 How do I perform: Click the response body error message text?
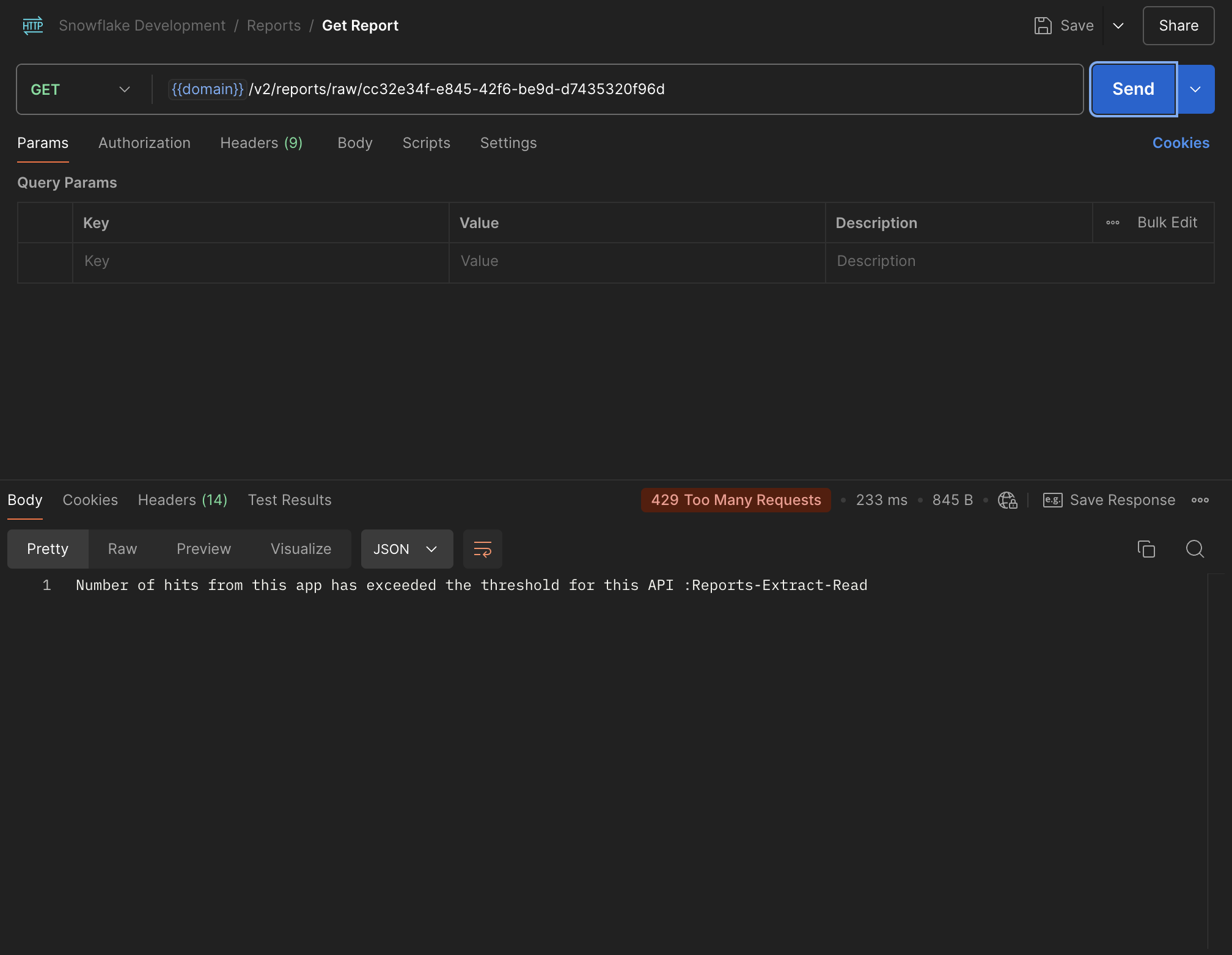click(x=472, y=586)
